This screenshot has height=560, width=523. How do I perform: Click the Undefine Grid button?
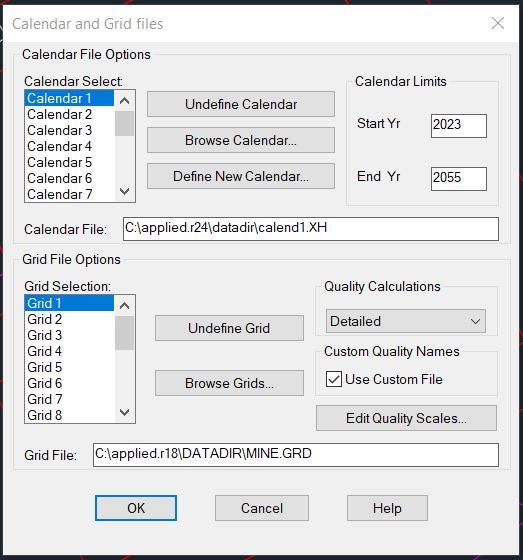(229, 328)
